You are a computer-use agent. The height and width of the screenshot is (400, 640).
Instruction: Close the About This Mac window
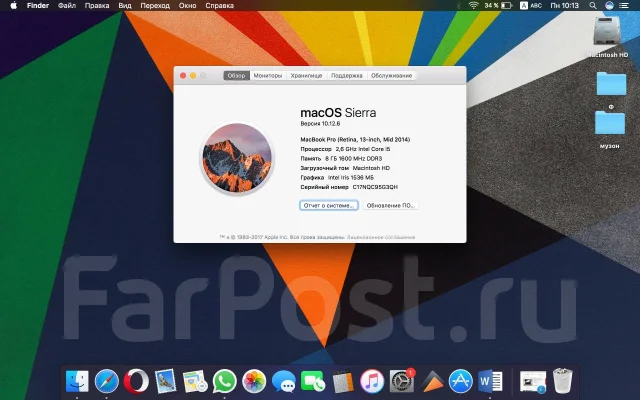click(183, 76)
